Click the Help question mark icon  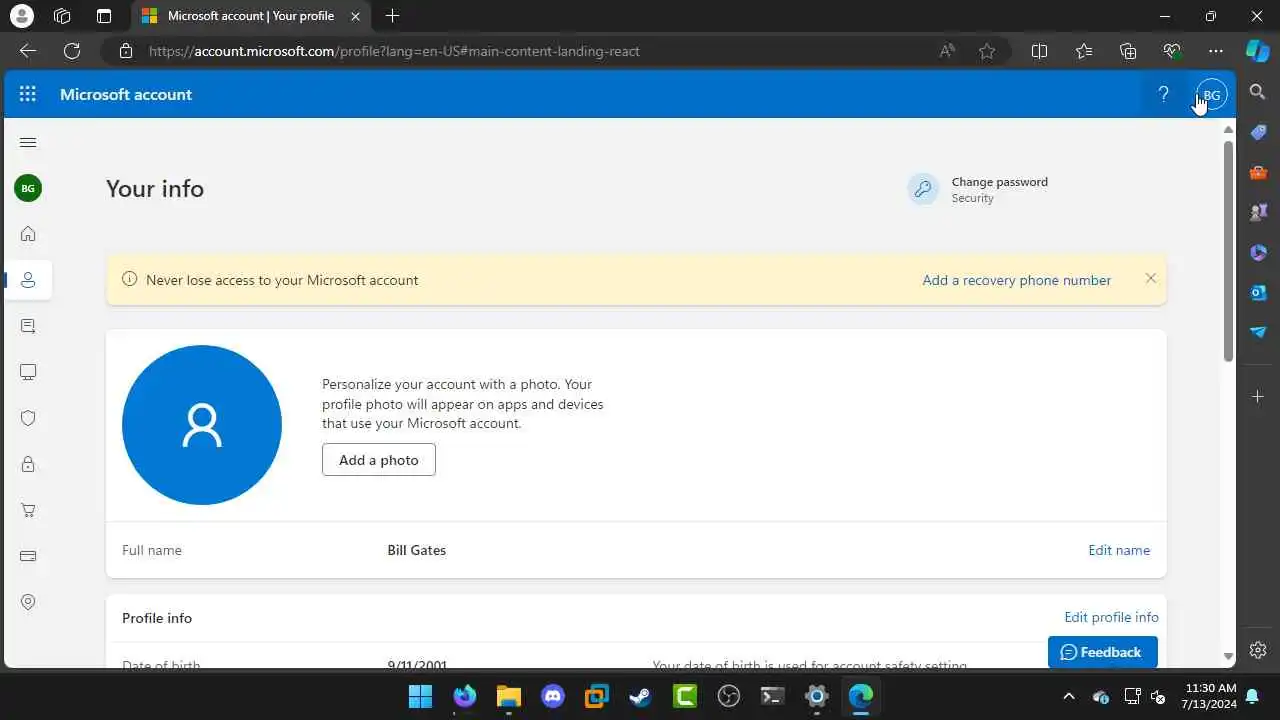click(1163, 94)
